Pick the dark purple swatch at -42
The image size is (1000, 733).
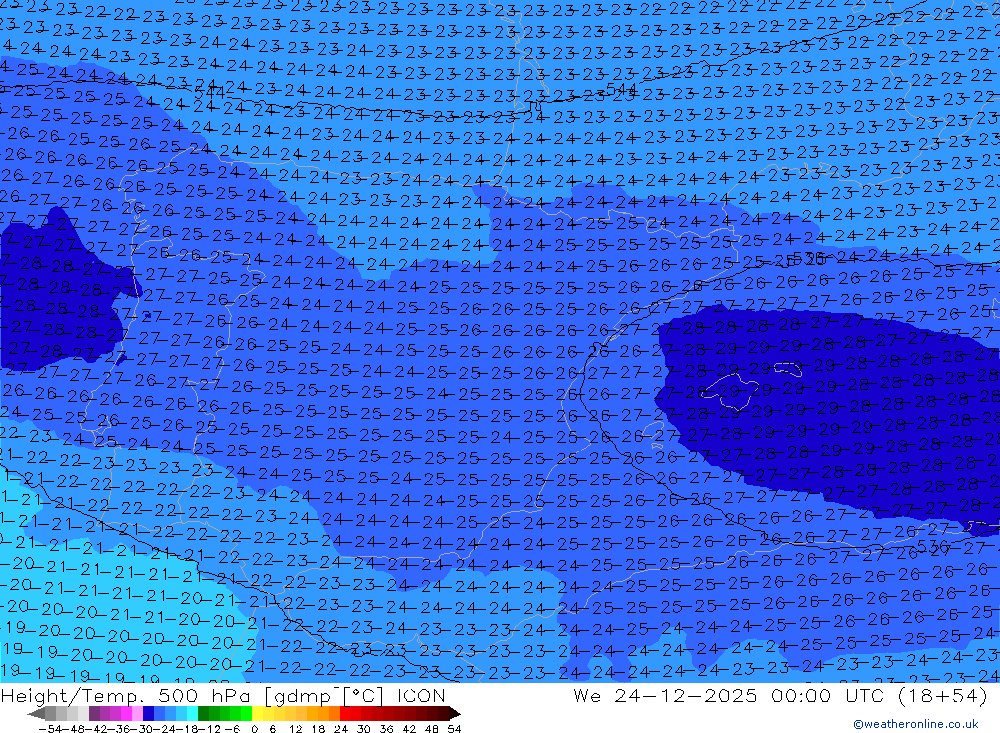click(x=94, y=713)
